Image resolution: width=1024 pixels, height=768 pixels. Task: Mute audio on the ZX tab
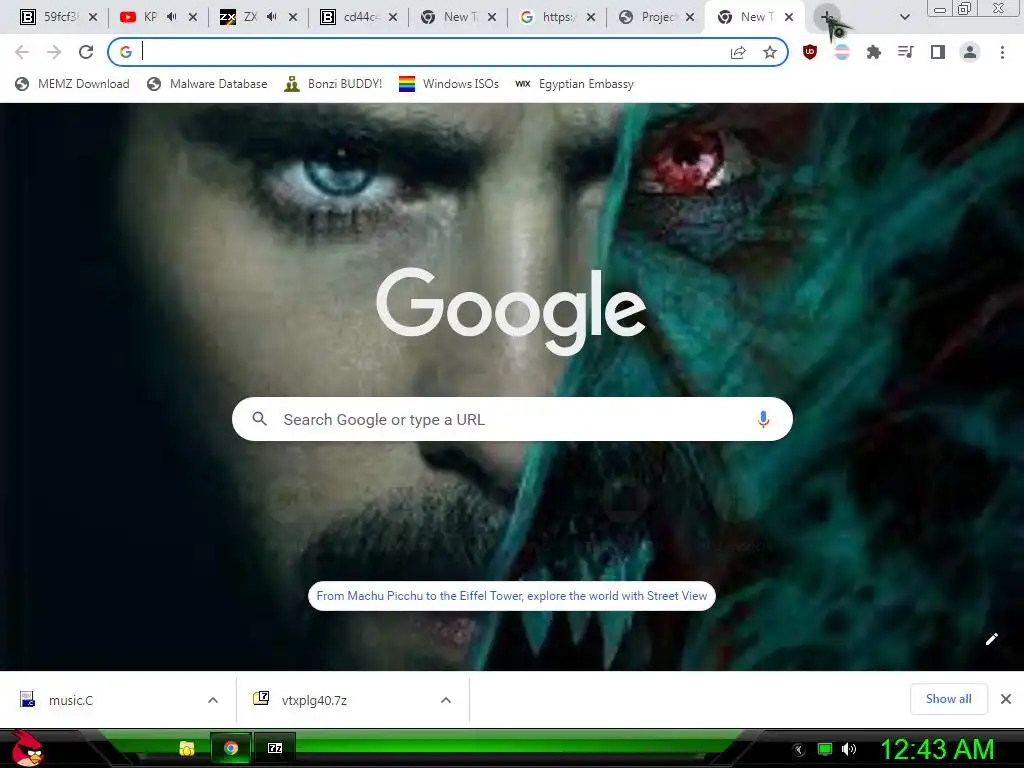[x=272, y=17]
